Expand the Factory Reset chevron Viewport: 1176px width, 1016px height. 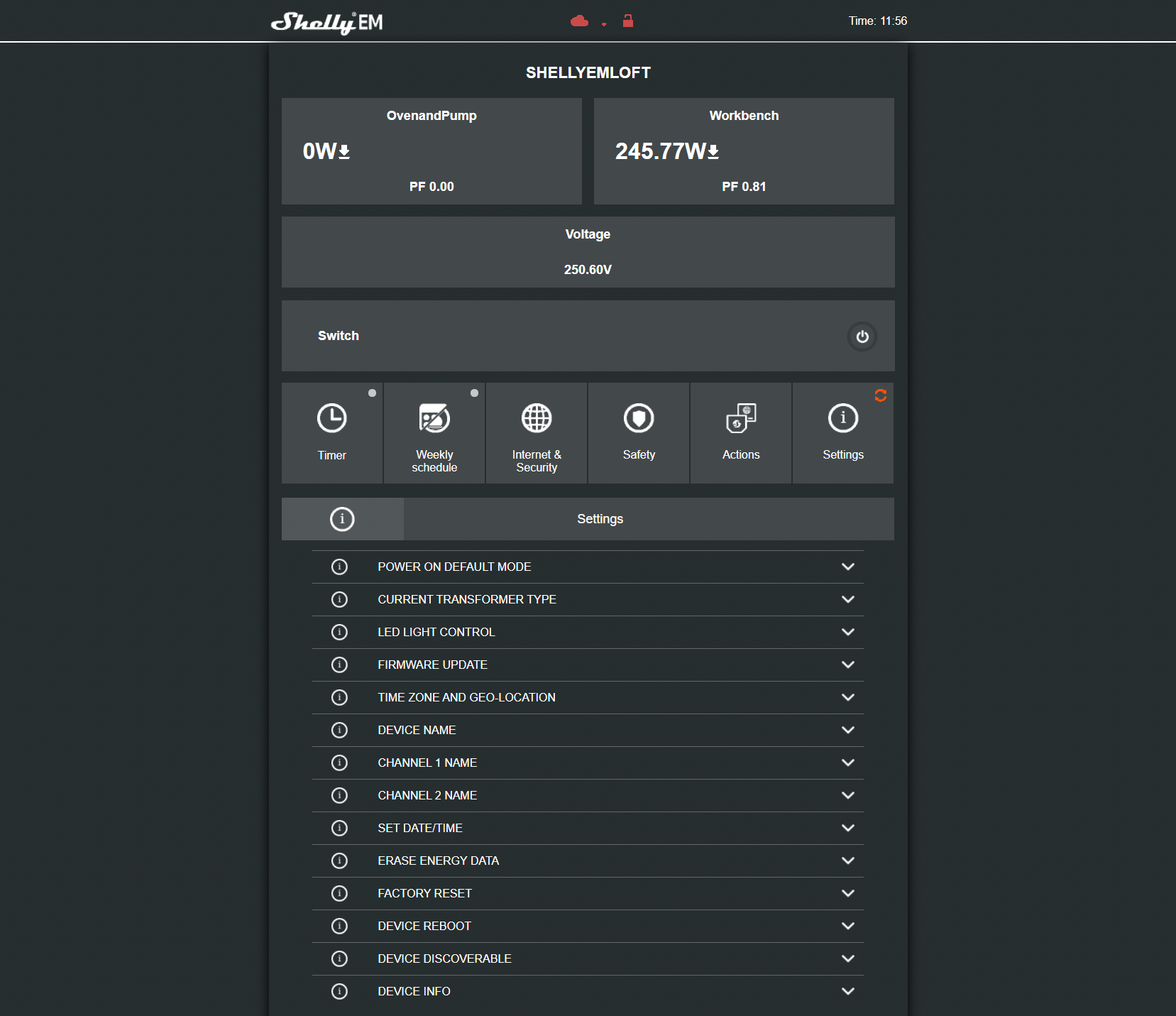click(x=847, y=893)
